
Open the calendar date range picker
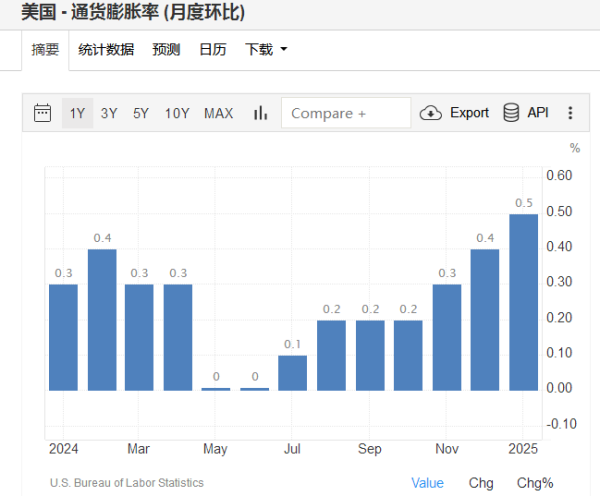click(x=42, y=113)
